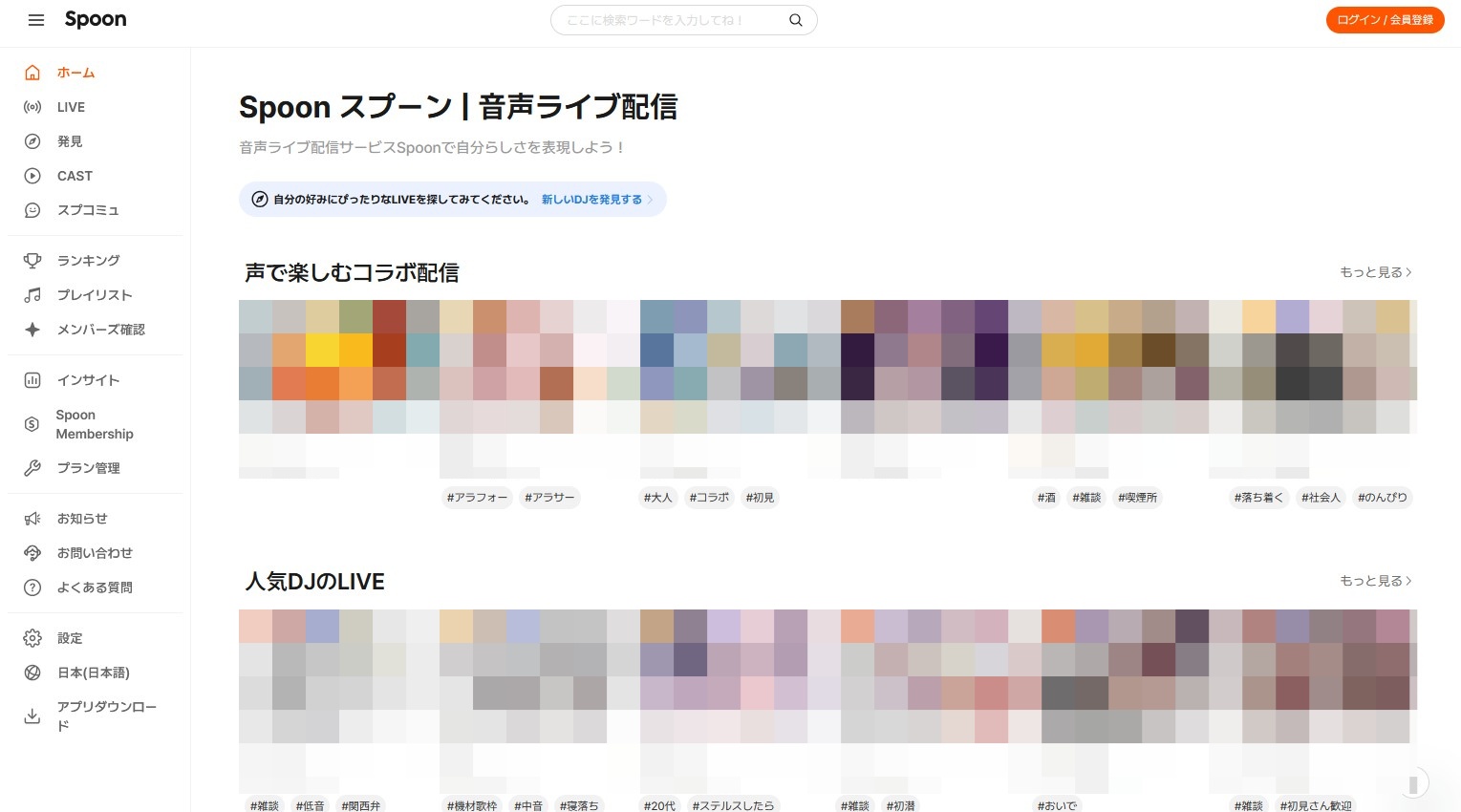Click the #酒 tag

(1047, 498)
